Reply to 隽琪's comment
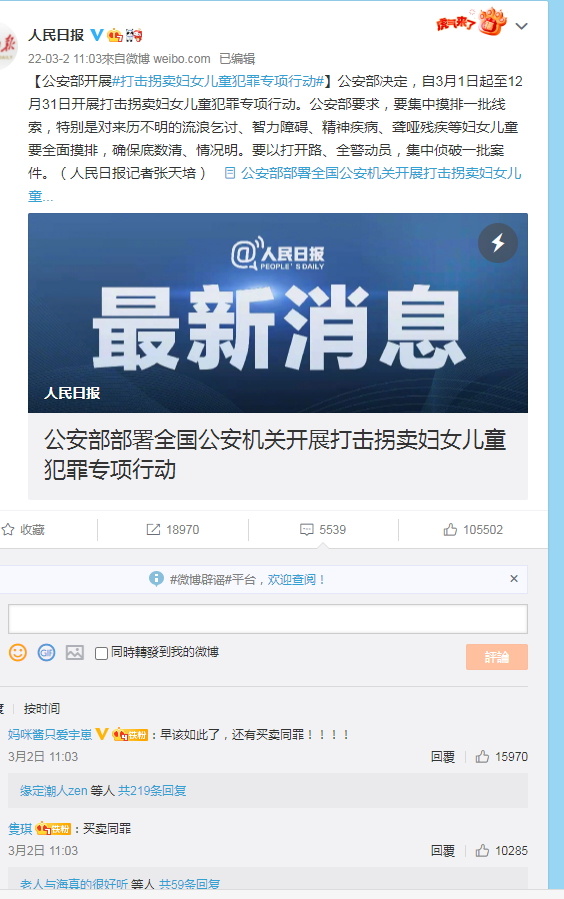Screen dimensions: 564x899 coord(442,851)
